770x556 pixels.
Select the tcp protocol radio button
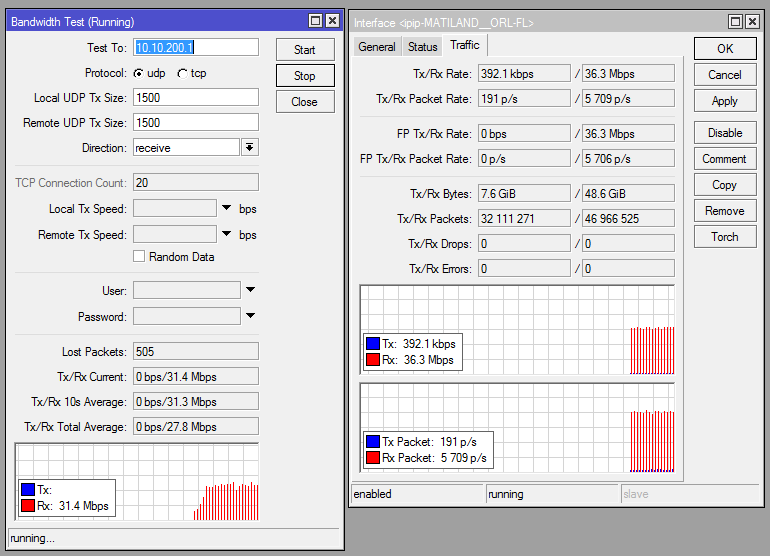click(x=182, y=73)
